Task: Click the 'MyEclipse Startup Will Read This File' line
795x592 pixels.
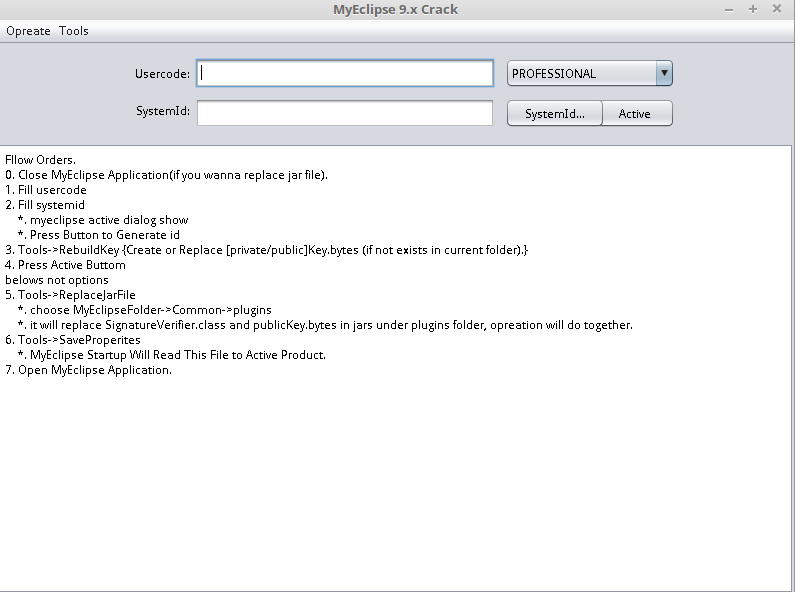Action: tap(172, 355)
